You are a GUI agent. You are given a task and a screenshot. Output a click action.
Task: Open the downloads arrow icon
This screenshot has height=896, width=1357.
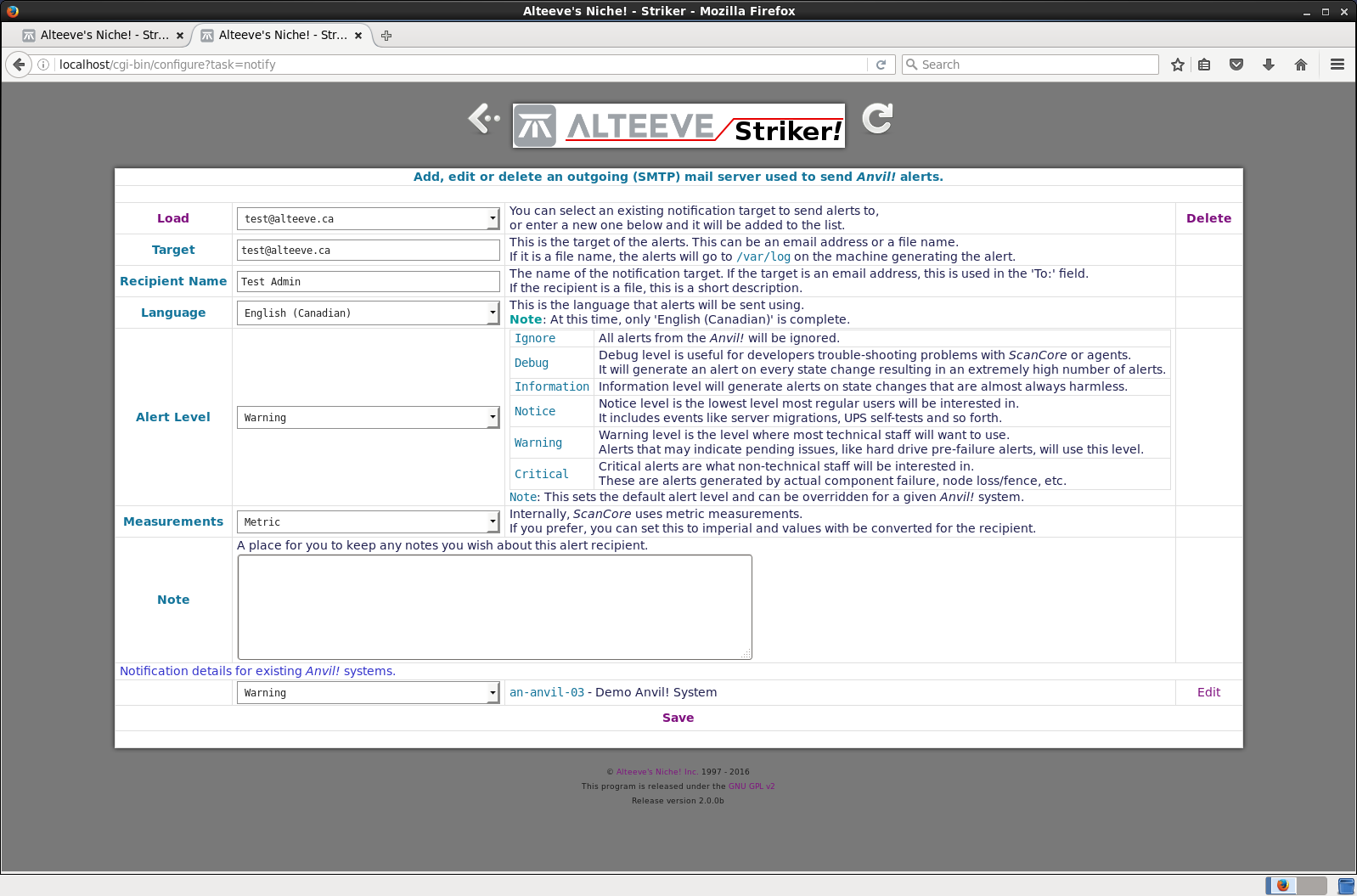(1269, 65)
